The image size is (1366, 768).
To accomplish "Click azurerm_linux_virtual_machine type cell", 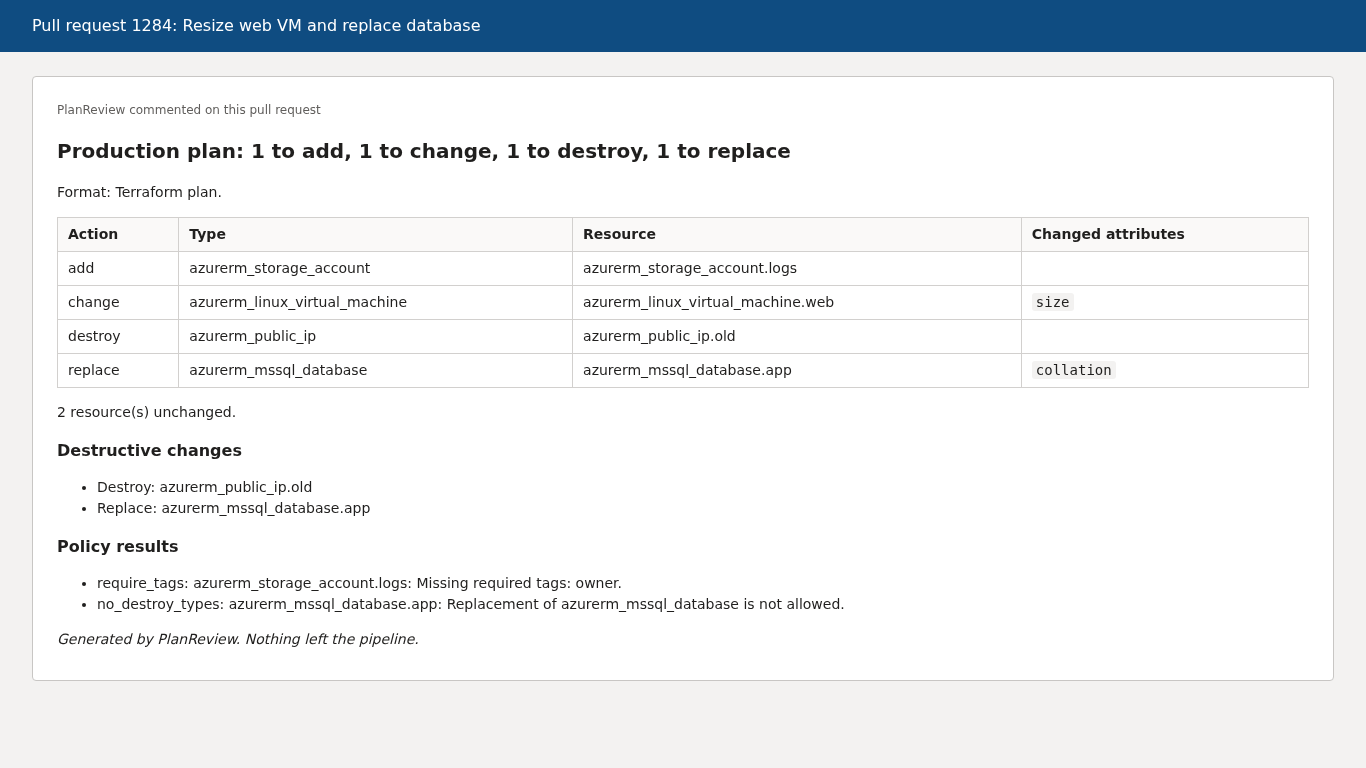I will [x=376, y=302].
